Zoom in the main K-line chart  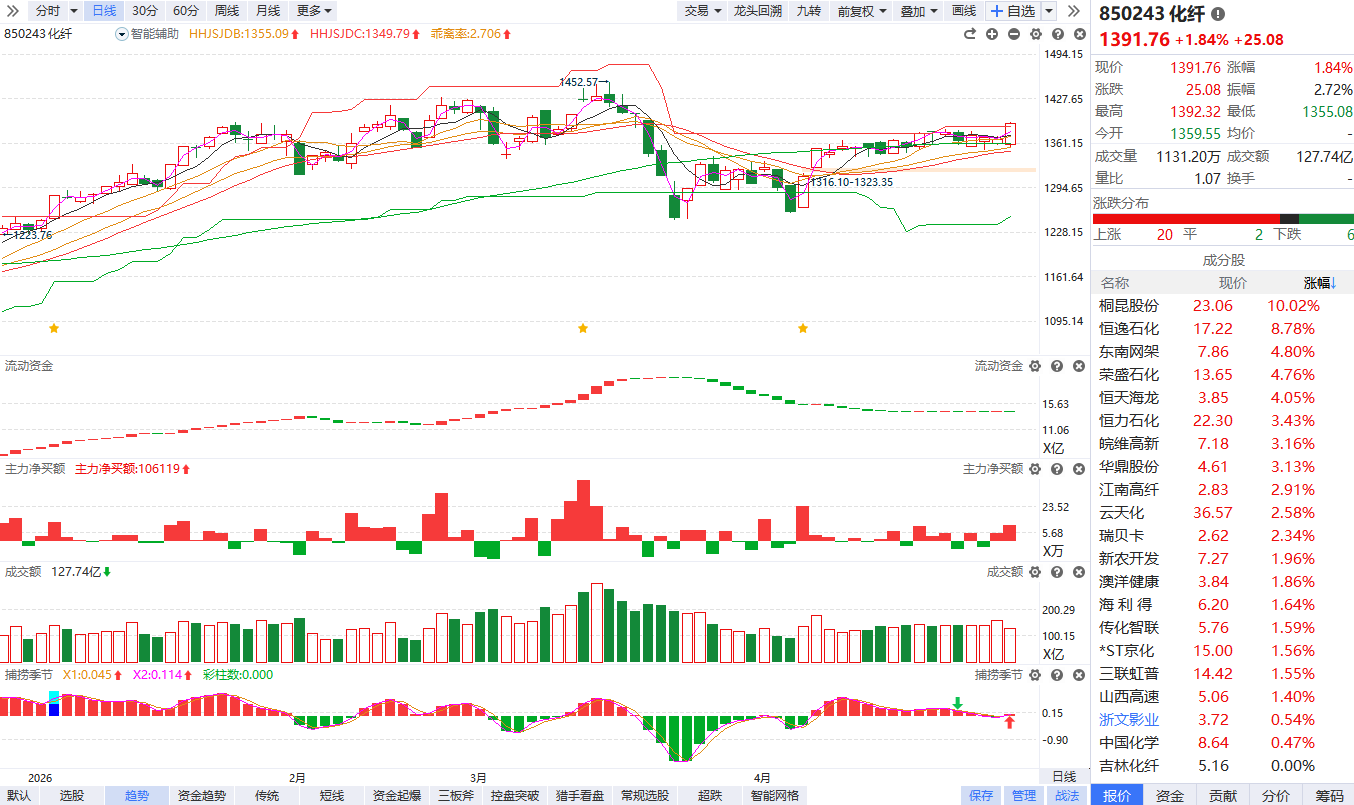click(992, 34)
